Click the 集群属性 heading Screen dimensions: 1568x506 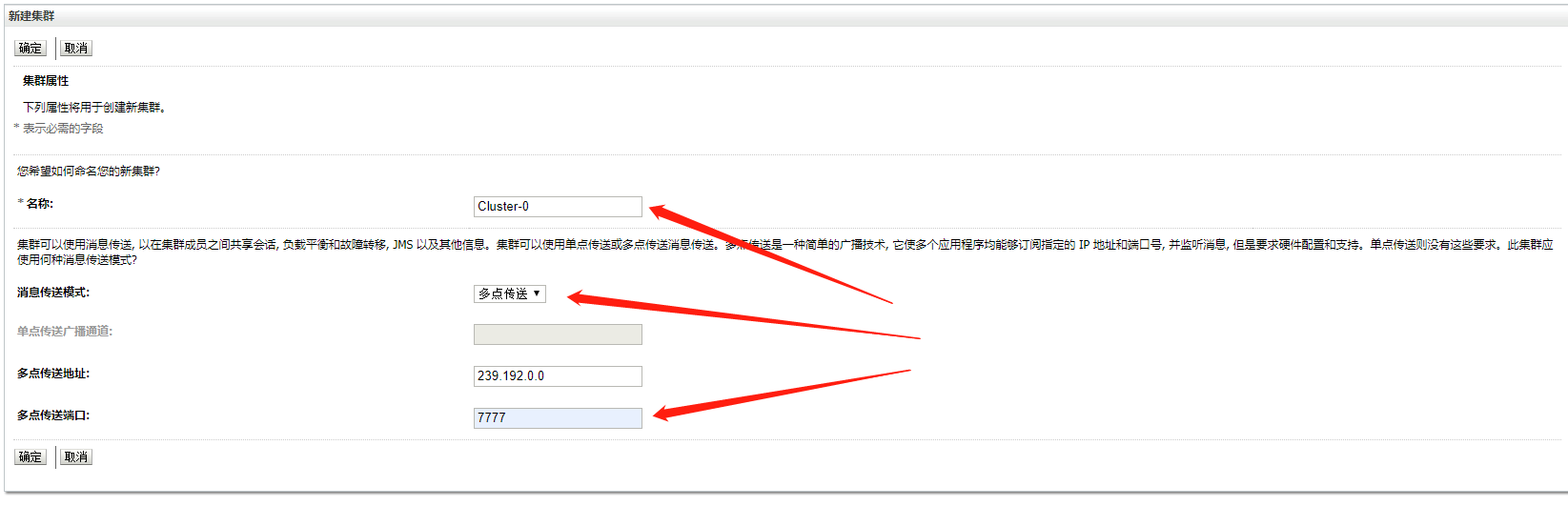(46, 81)
